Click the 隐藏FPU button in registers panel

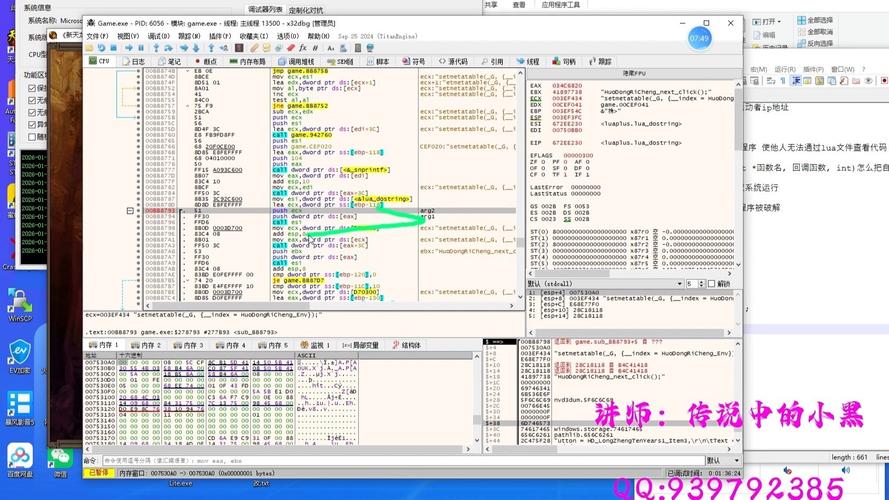(635, 74)
